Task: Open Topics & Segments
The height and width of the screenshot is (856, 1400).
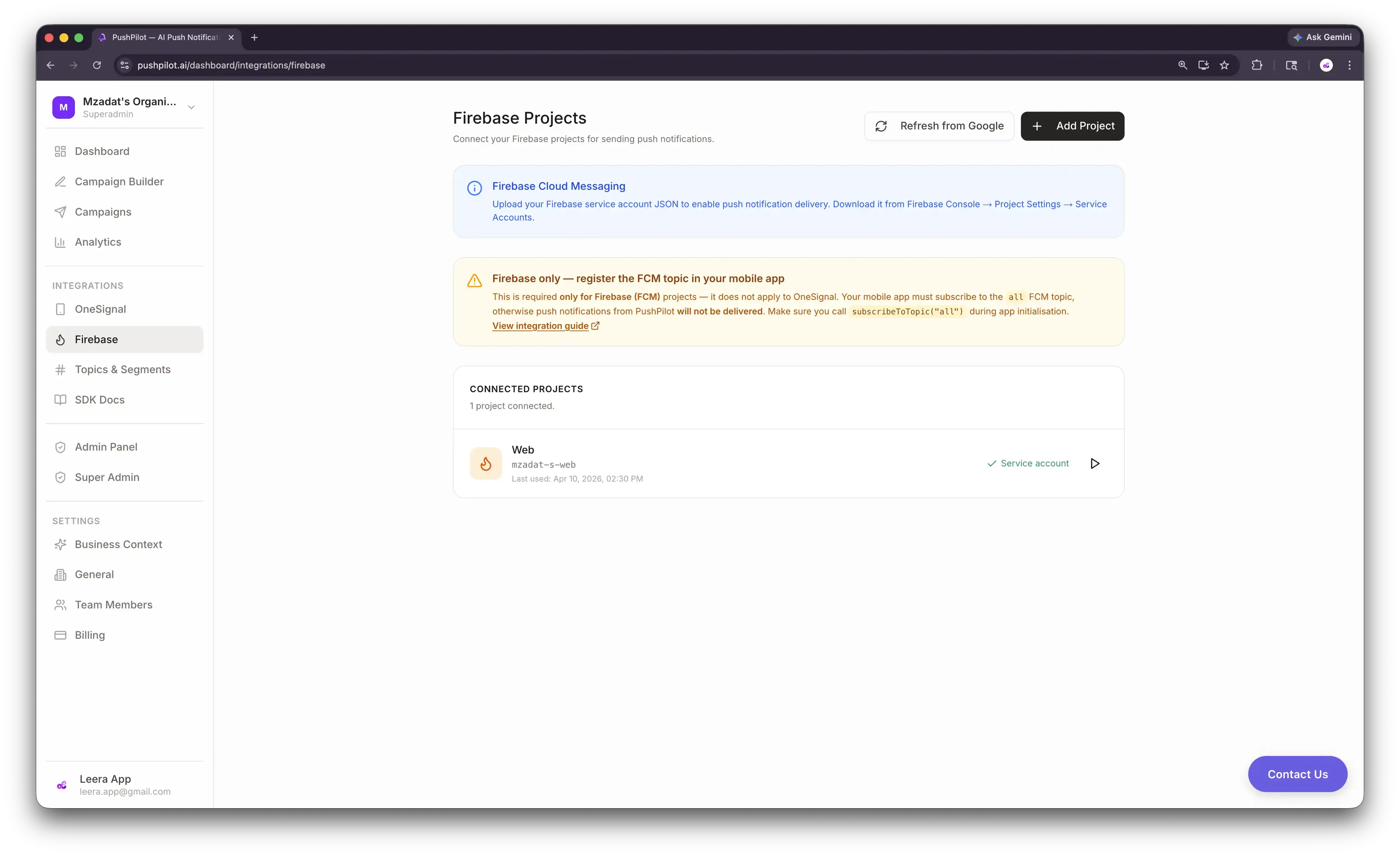Action: click(x=124, y=369)
